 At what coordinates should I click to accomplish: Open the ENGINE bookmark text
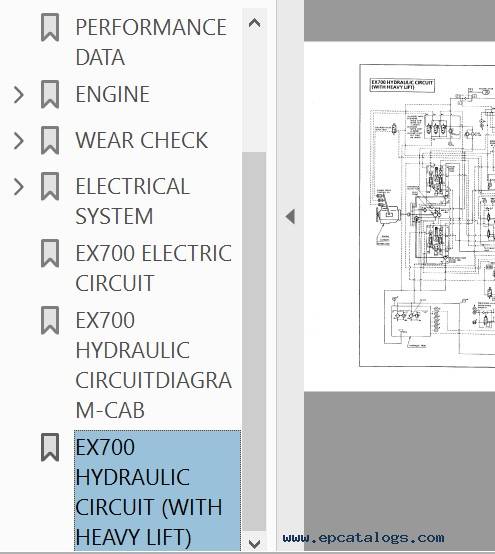(x=113, y=94)
